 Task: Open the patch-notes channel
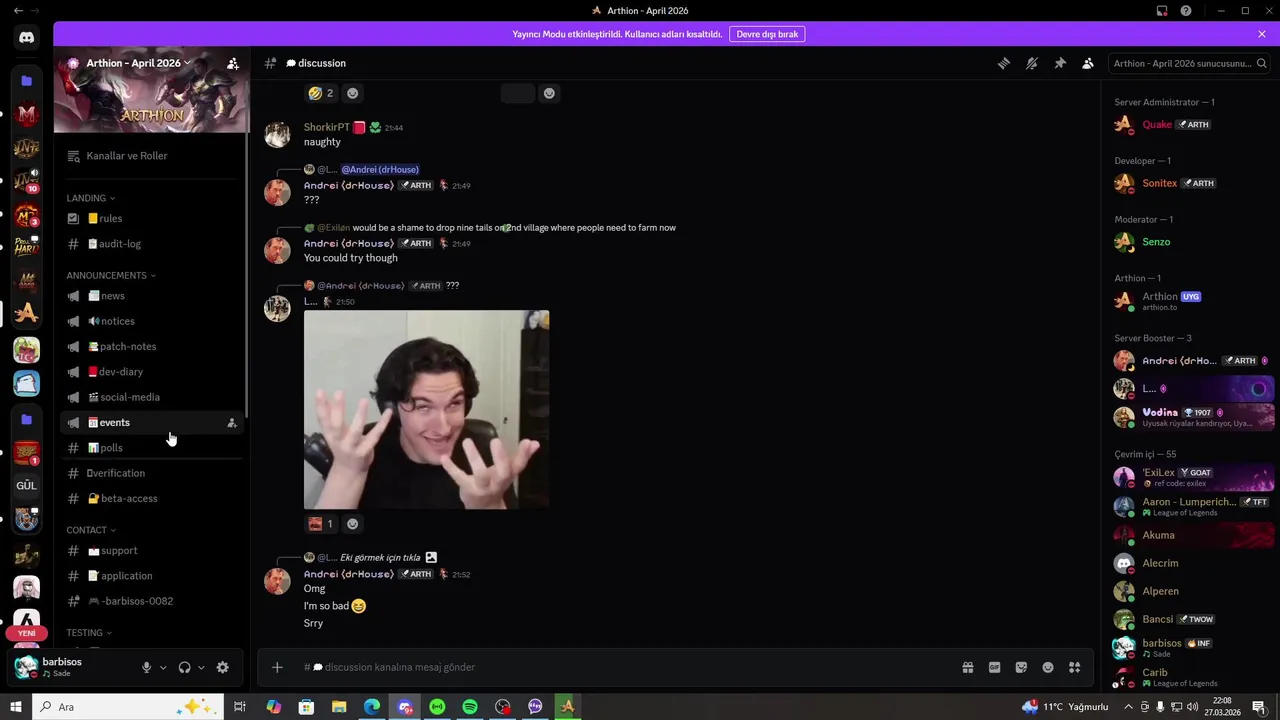(151, 346)
